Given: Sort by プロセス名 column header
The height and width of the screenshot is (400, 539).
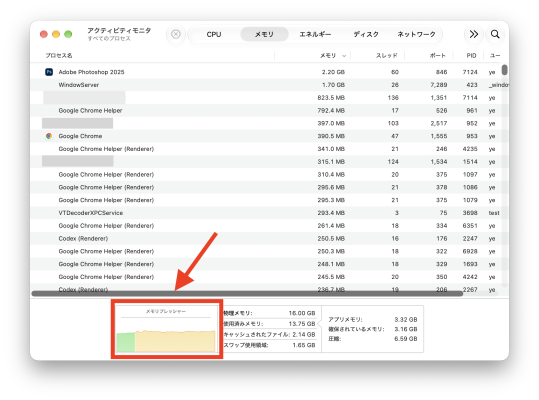Looking at the screenshot, I should pos(59,55).
